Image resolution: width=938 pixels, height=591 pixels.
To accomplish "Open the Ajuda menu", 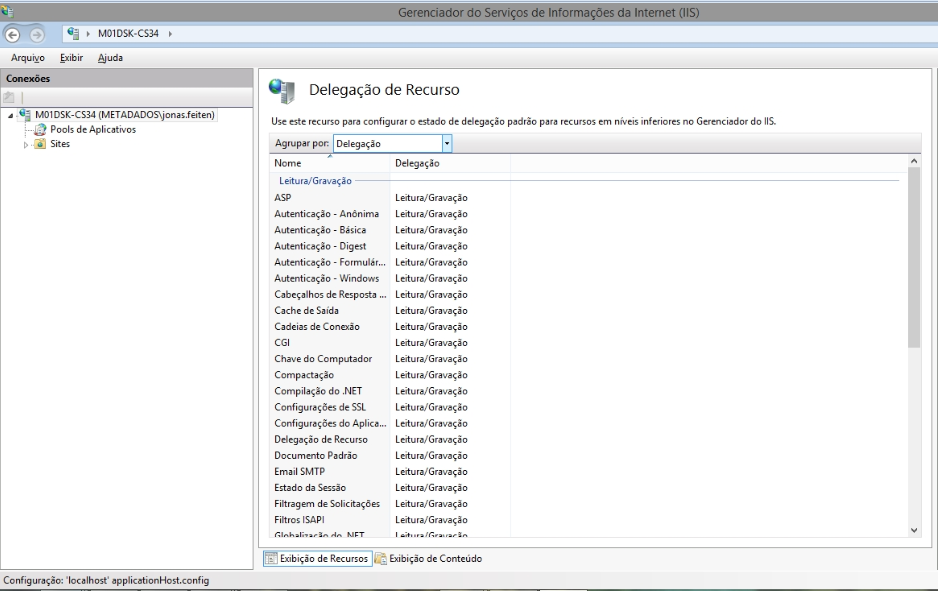I will (110, 58).
